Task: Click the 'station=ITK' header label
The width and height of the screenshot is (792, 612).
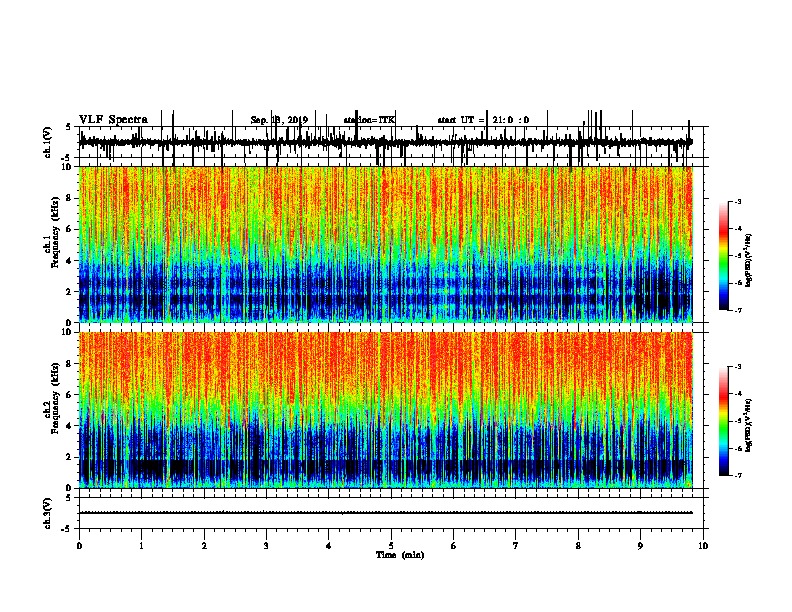Action: [369, 120]
